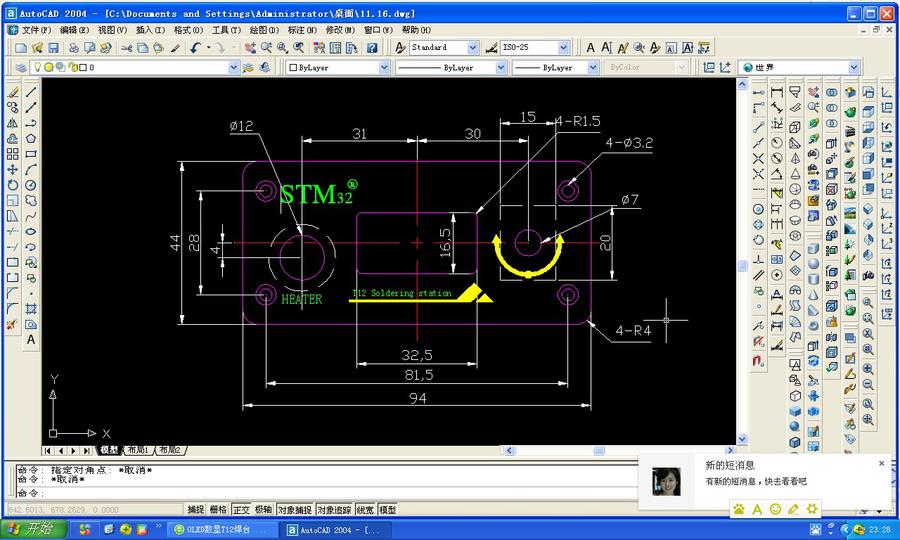
Task: Click the Mirror modify tool
Action: pyautogui.click(x=12, y=123)
